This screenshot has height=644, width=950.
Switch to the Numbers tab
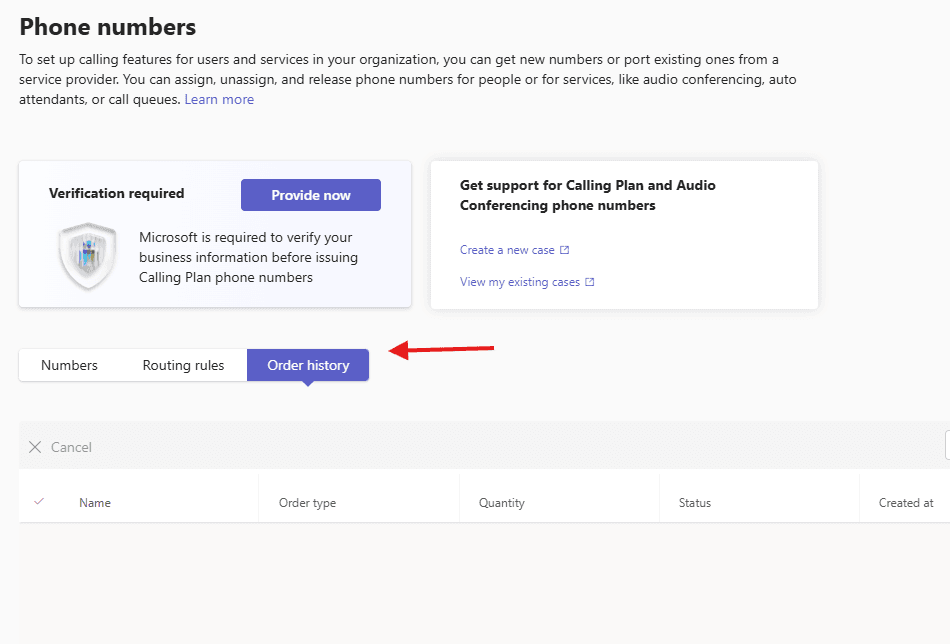(x=69, y=365)
